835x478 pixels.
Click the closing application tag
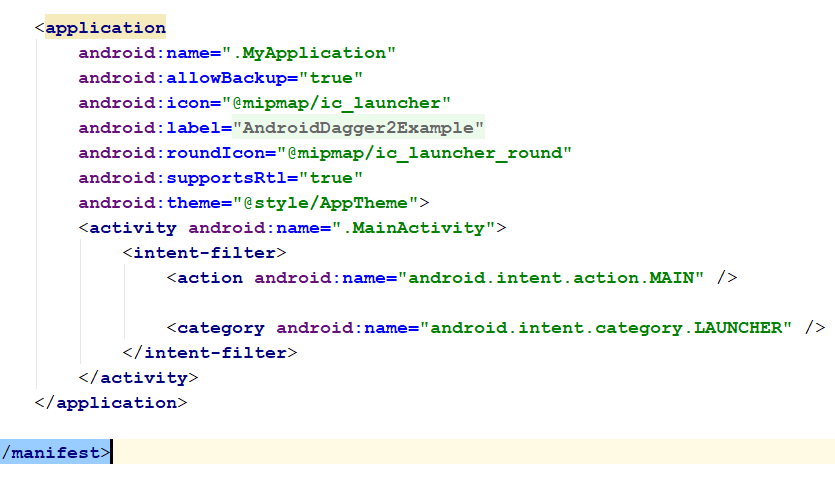[x=111, y=403]
